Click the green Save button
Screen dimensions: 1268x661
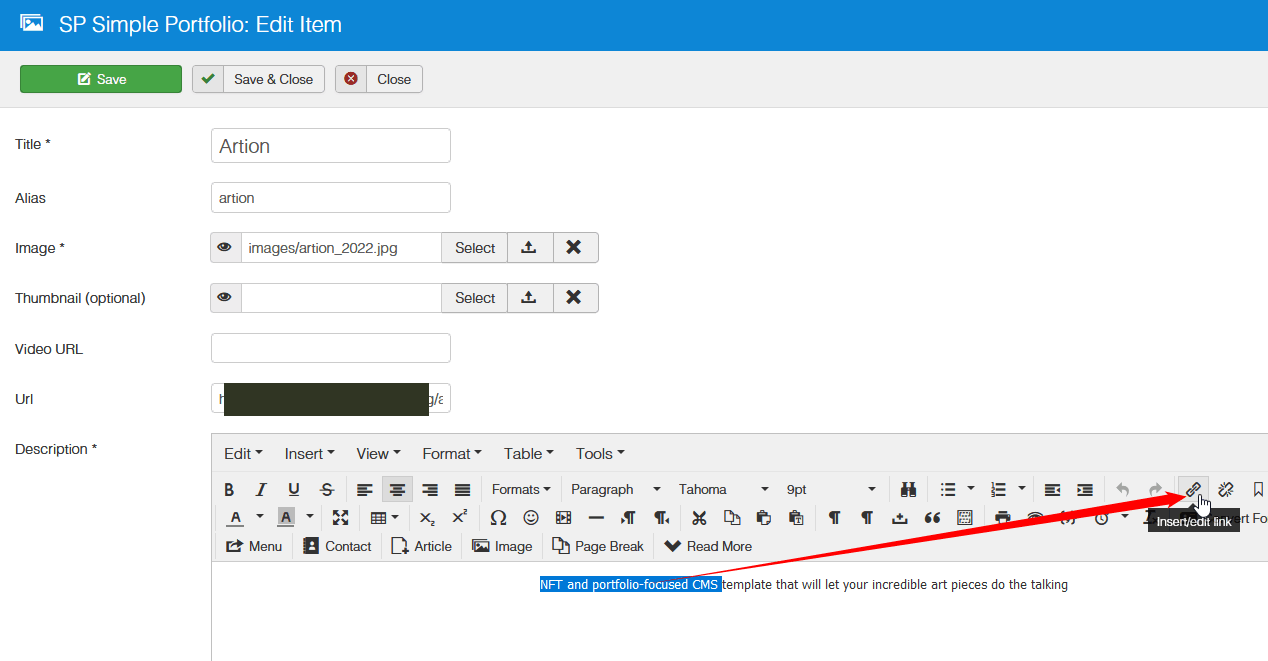101,79
